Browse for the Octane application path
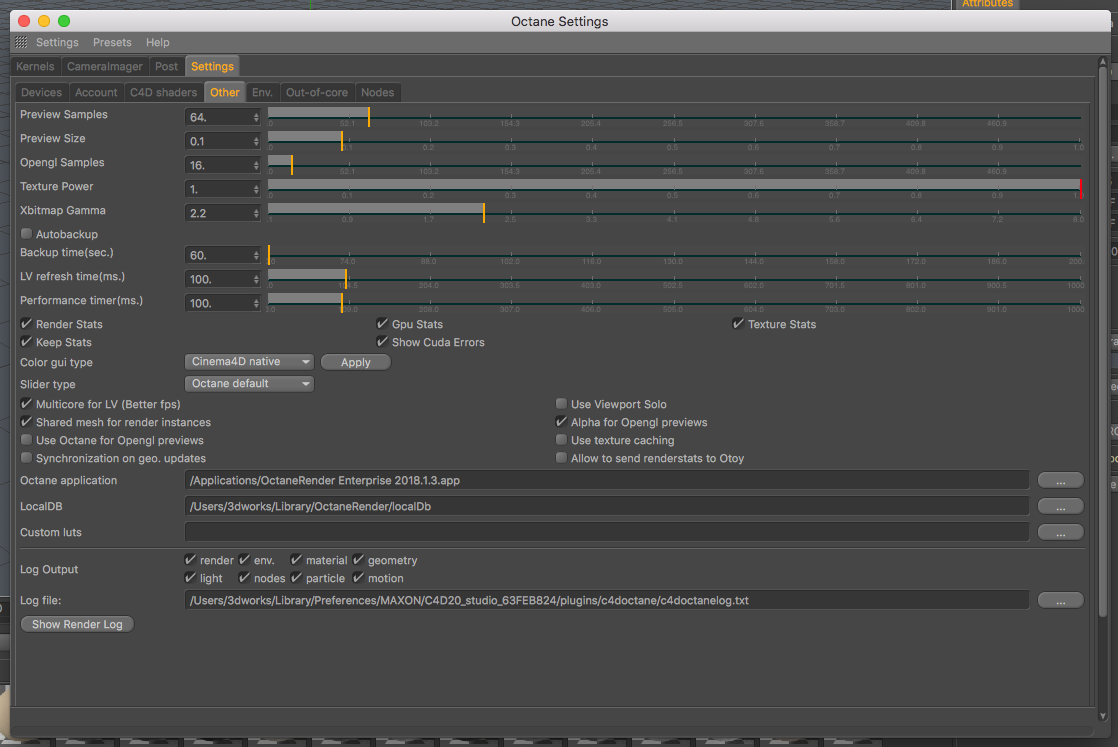 click(x=1060, y=480)
